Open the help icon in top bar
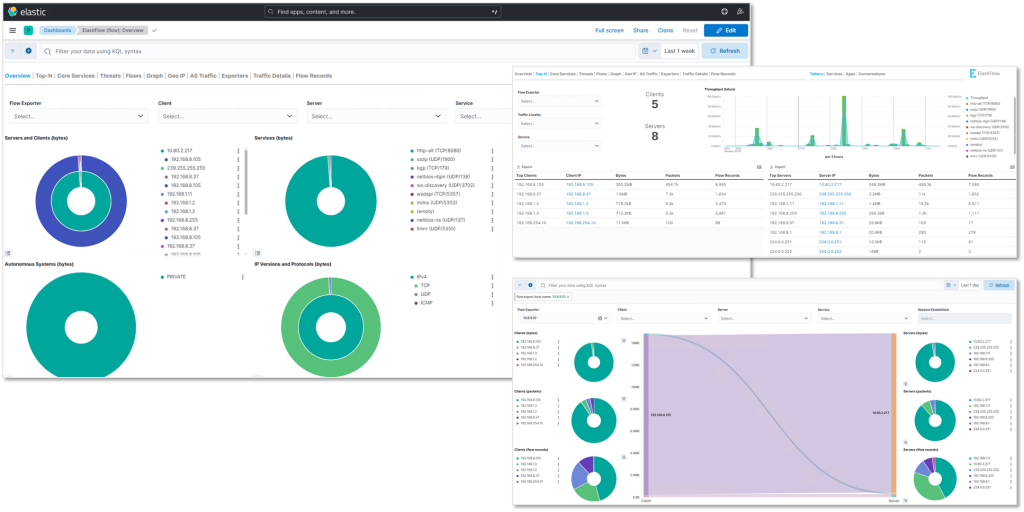Screen dimensions: 1024x512 724,11
